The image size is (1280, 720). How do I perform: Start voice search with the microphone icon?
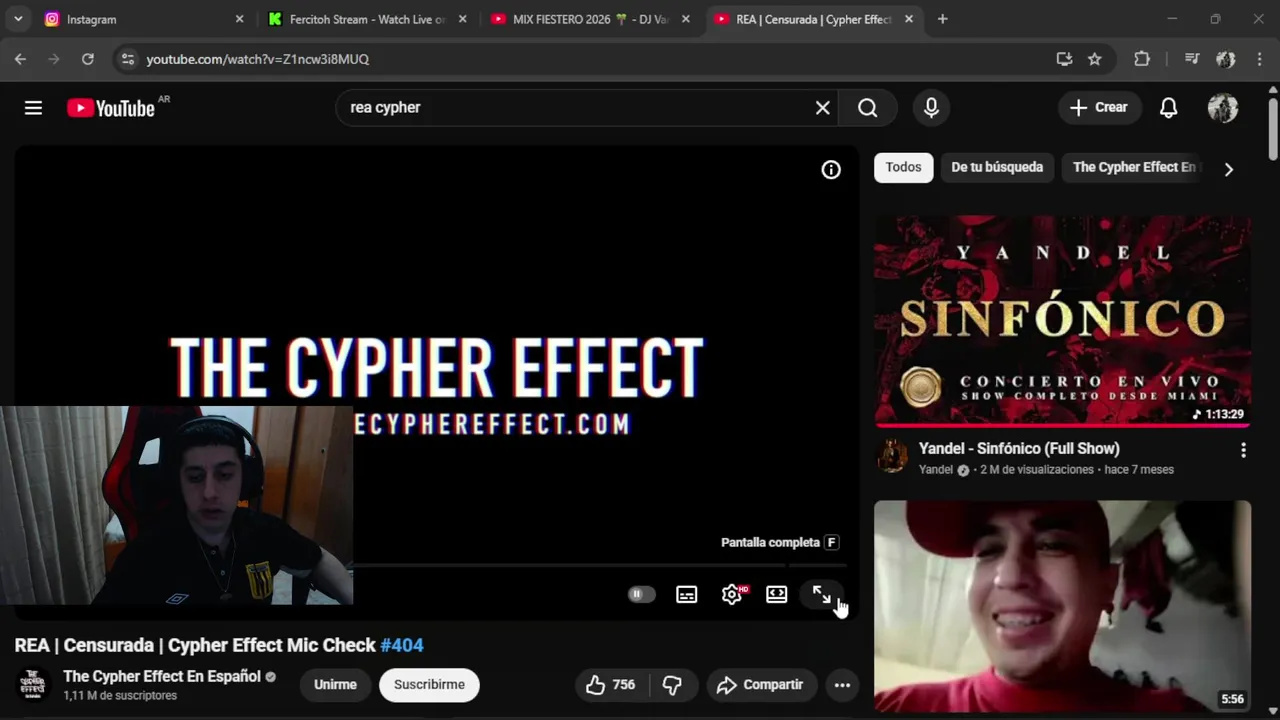(x=931, y=108)
